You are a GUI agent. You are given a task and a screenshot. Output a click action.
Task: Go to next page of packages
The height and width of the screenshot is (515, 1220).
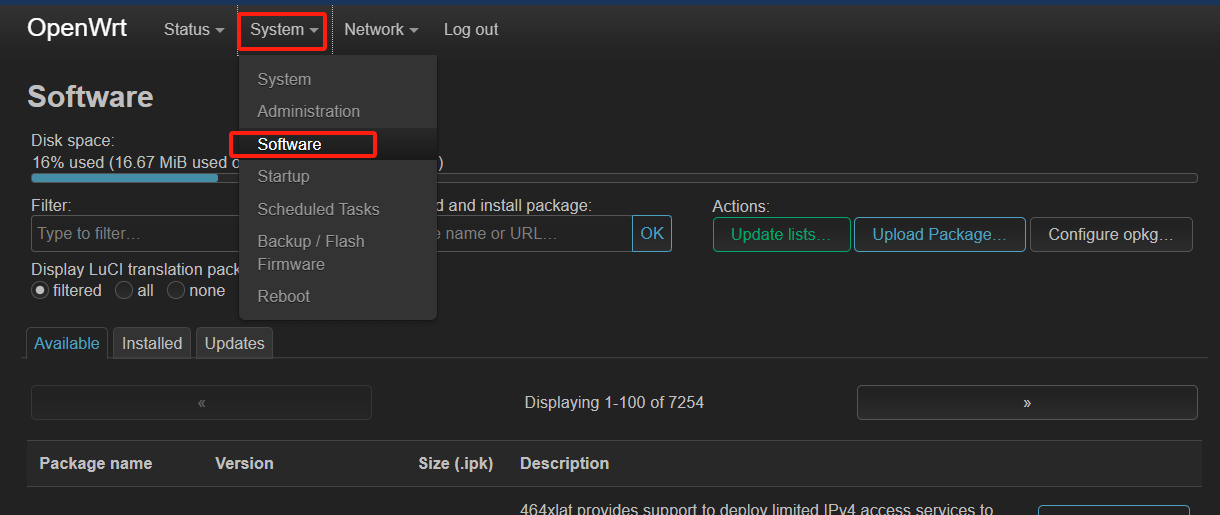(1027, 403)
